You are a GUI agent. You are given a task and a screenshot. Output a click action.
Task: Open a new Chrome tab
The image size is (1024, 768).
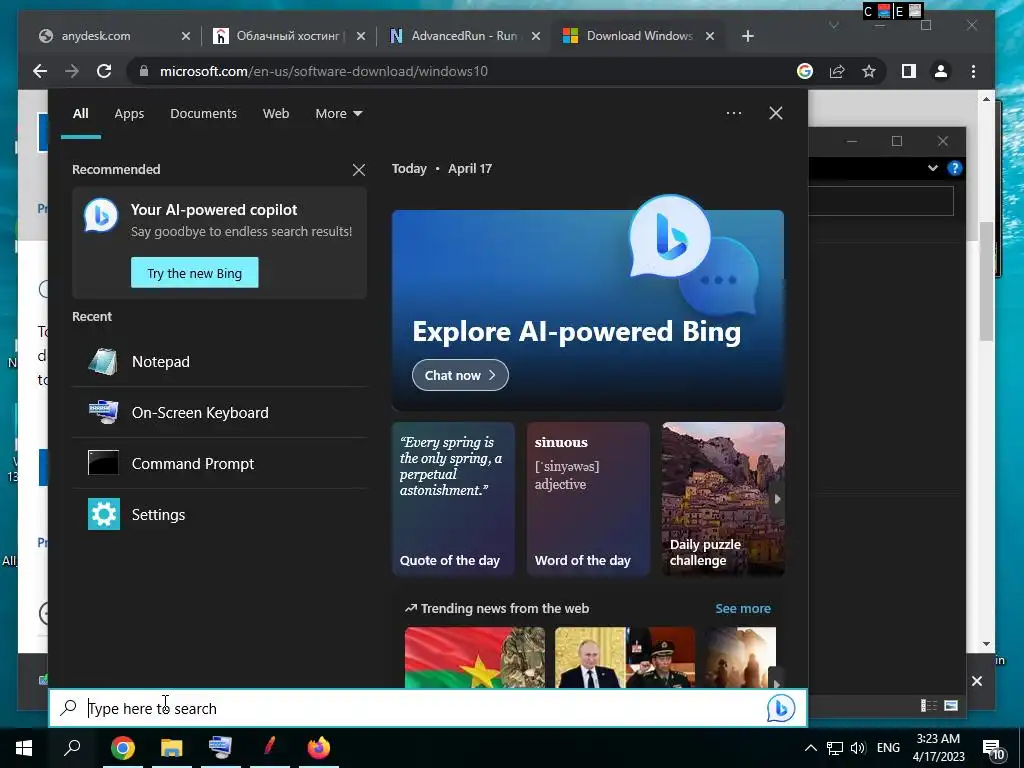coord(748,36)
